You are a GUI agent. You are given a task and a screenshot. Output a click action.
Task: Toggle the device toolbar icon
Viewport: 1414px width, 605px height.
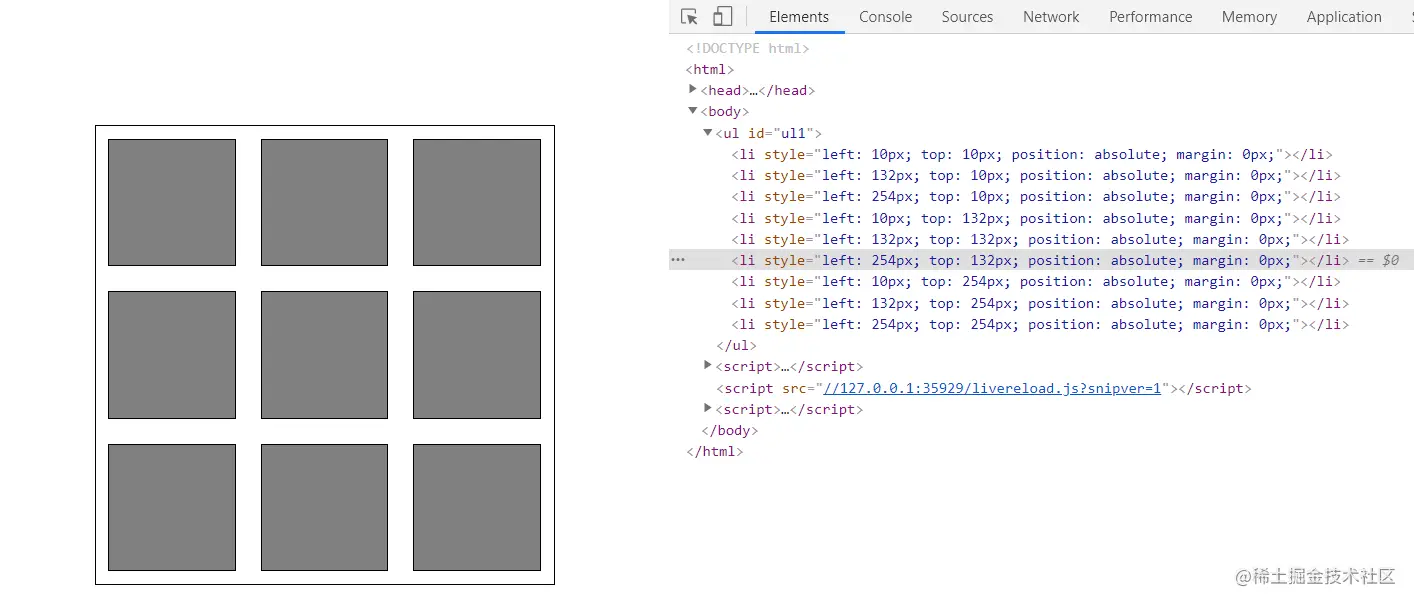[722, 17]
